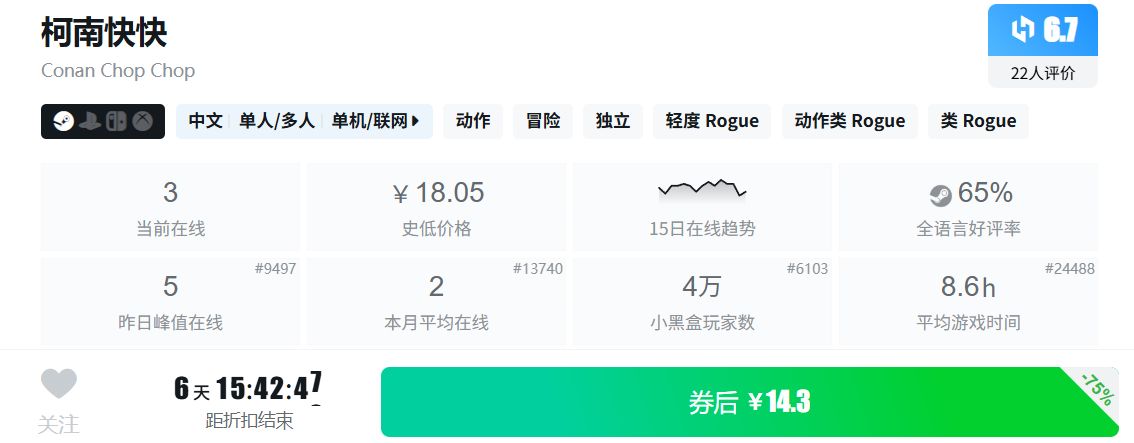Open the 类 Rogue tag

click(x=978, y=121)
